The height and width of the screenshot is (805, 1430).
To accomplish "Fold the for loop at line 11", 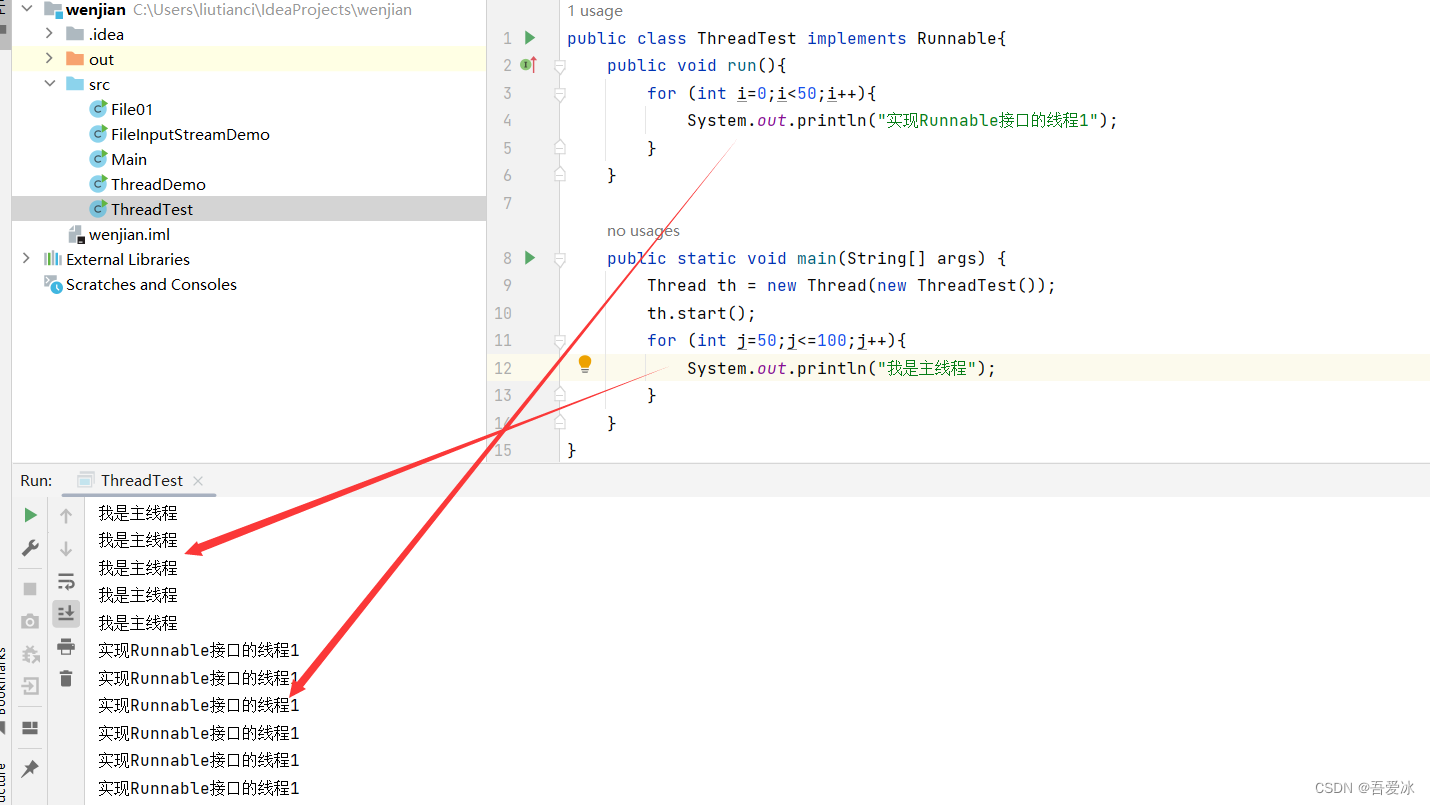I will (x=560, y=341).
